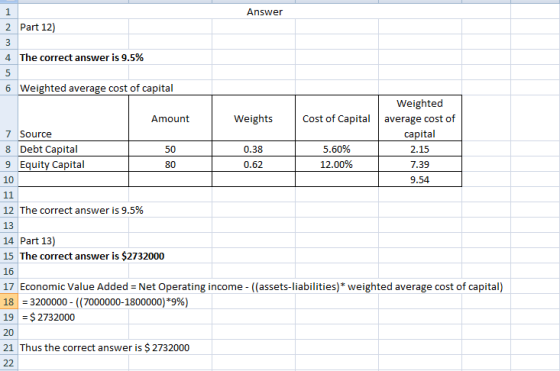Image resolution: width=560 pixels, height=371 pixels.
Task: Select the total '9.54' cell
Action: coord(420,179)
